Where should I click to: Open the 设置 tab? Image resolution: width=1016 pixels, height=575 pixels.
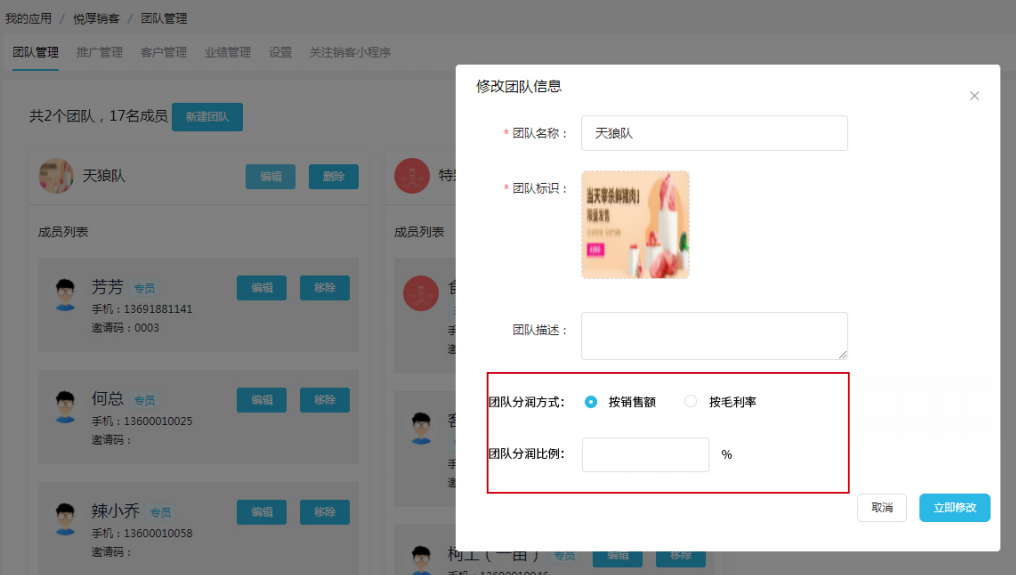coord(281,53)
